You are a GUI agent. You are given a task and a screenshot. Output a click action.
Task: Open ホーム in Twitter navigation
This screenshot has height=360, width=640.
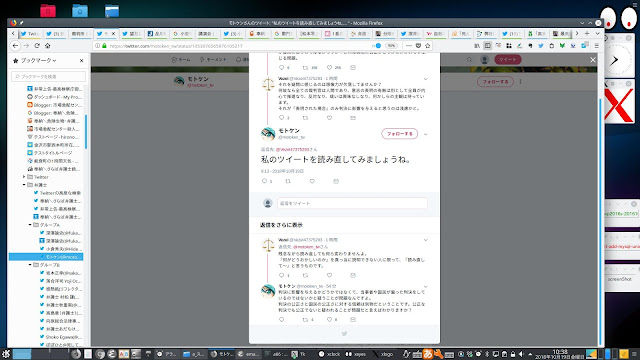point(181,60)
